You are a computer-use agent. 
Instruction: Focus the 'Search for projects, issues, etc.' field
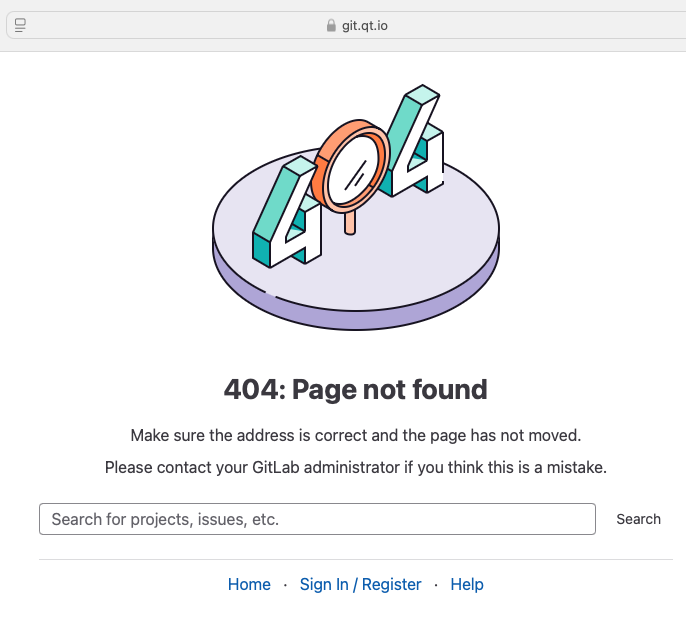(x=317, y=519)
